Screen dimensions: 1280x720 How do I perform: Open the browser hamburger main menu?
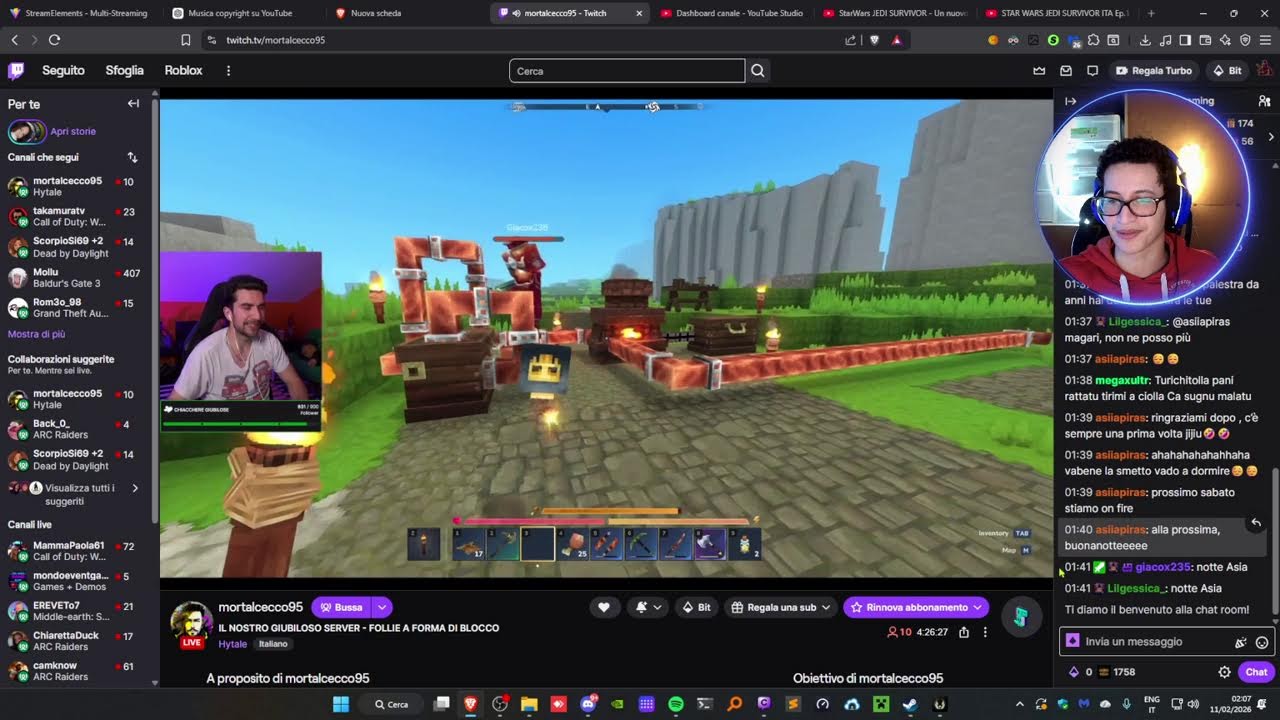click(x=1265, y=40)
